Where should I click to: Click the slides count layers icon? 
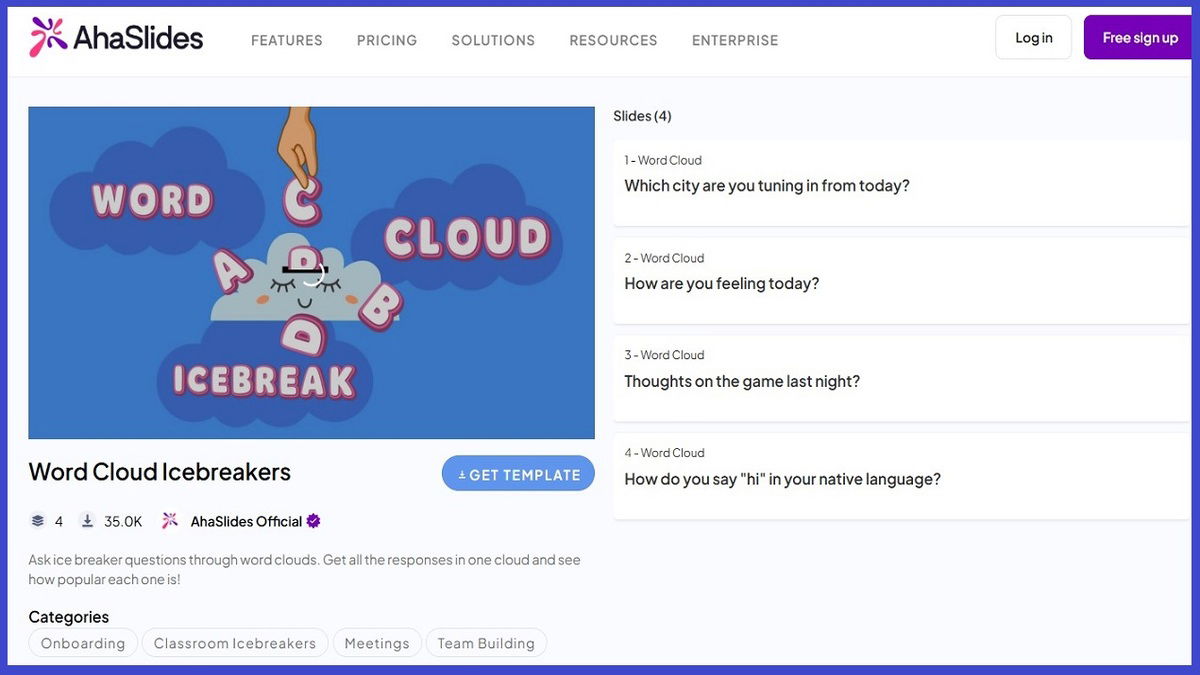click(x=38, y=521)
